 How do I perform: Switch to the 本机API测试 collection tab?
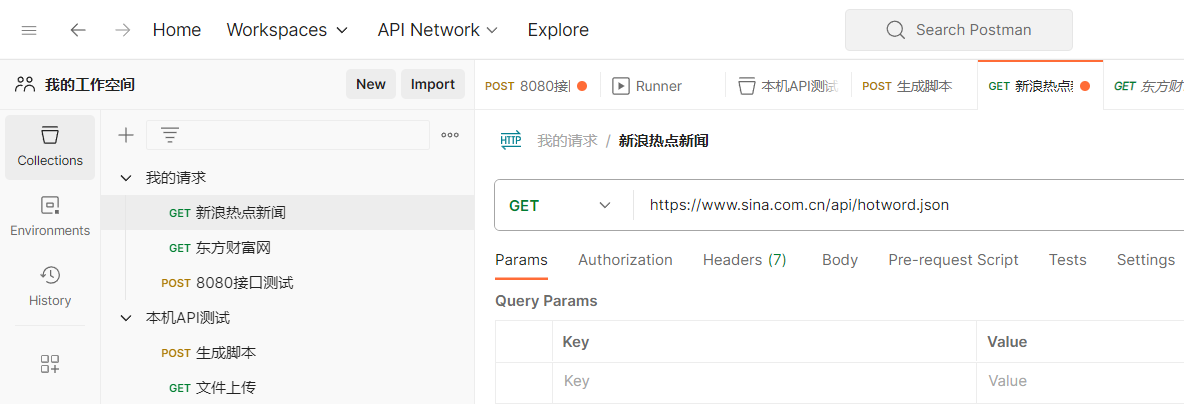(x=788, y=86)
